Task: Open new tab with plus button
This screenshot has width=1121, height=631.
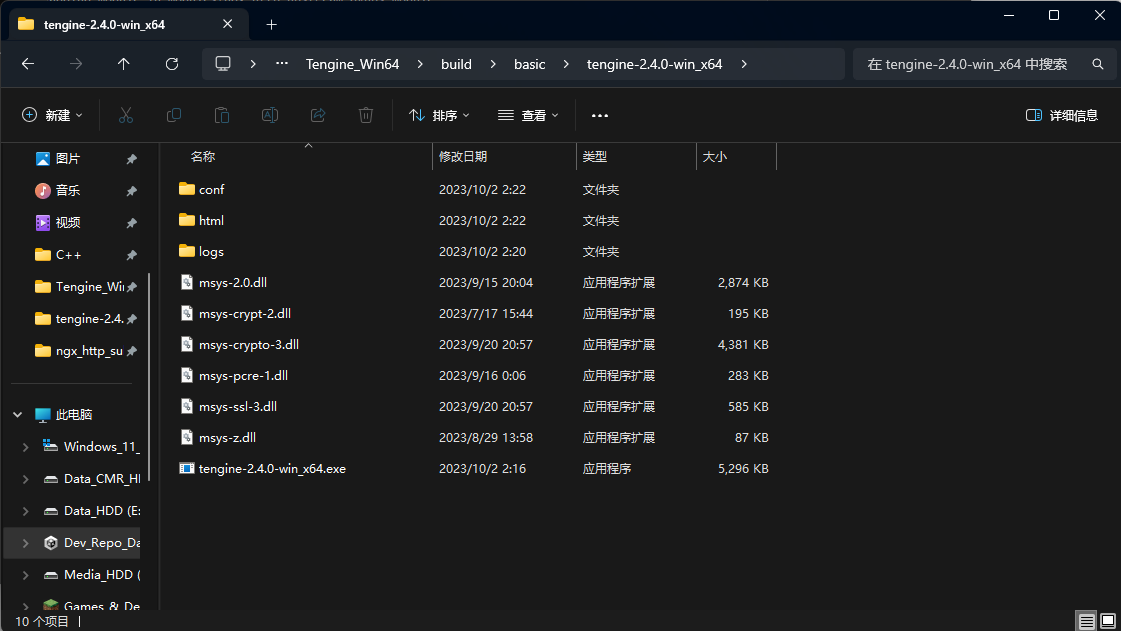Action: point(271,24)
